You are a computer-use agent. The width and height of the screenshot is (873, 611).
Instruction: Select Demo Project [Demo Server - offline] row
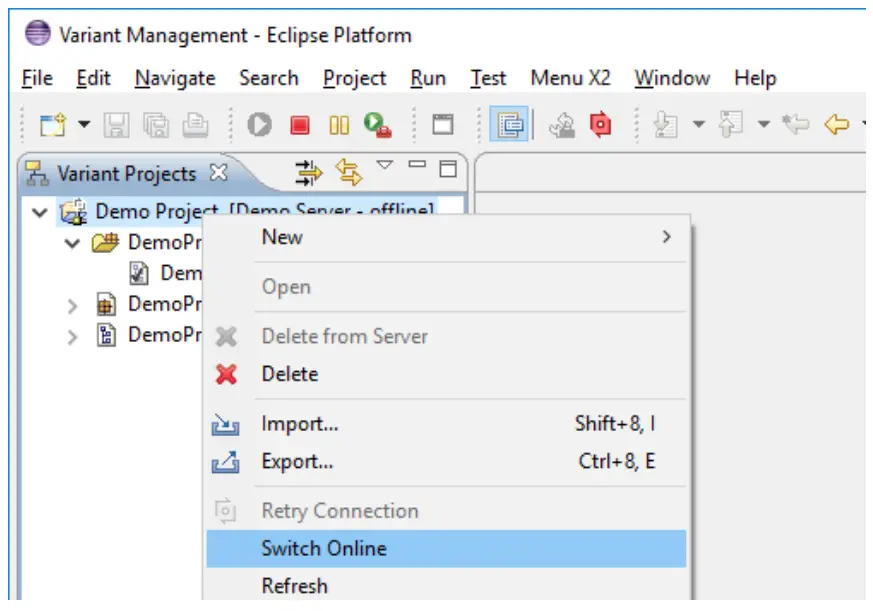tap(247, 211)
